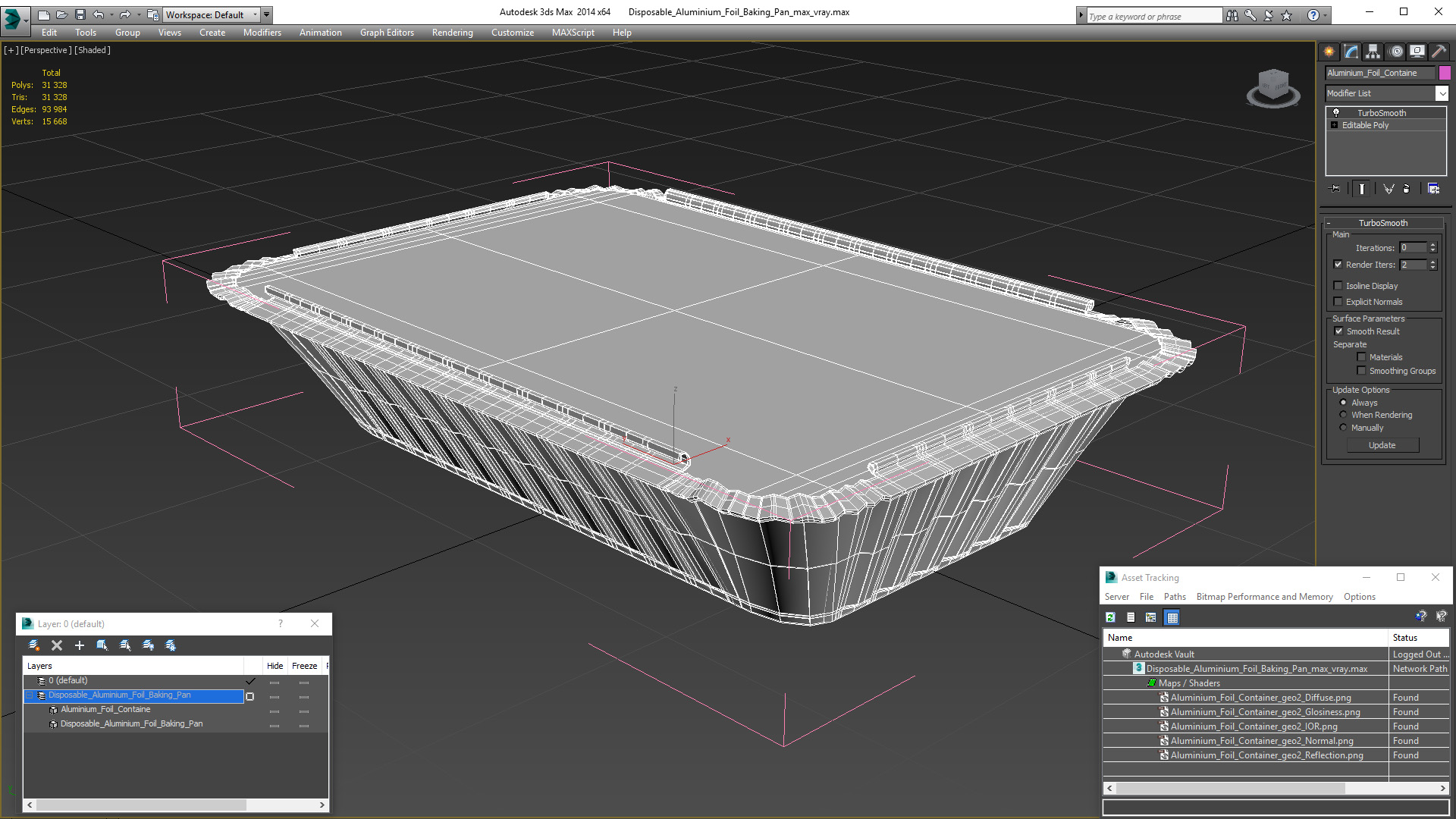The width and height of the screenshot is (1456, 819).
Task: Click the magenta object color swatch
Action: pos(1445,73)
